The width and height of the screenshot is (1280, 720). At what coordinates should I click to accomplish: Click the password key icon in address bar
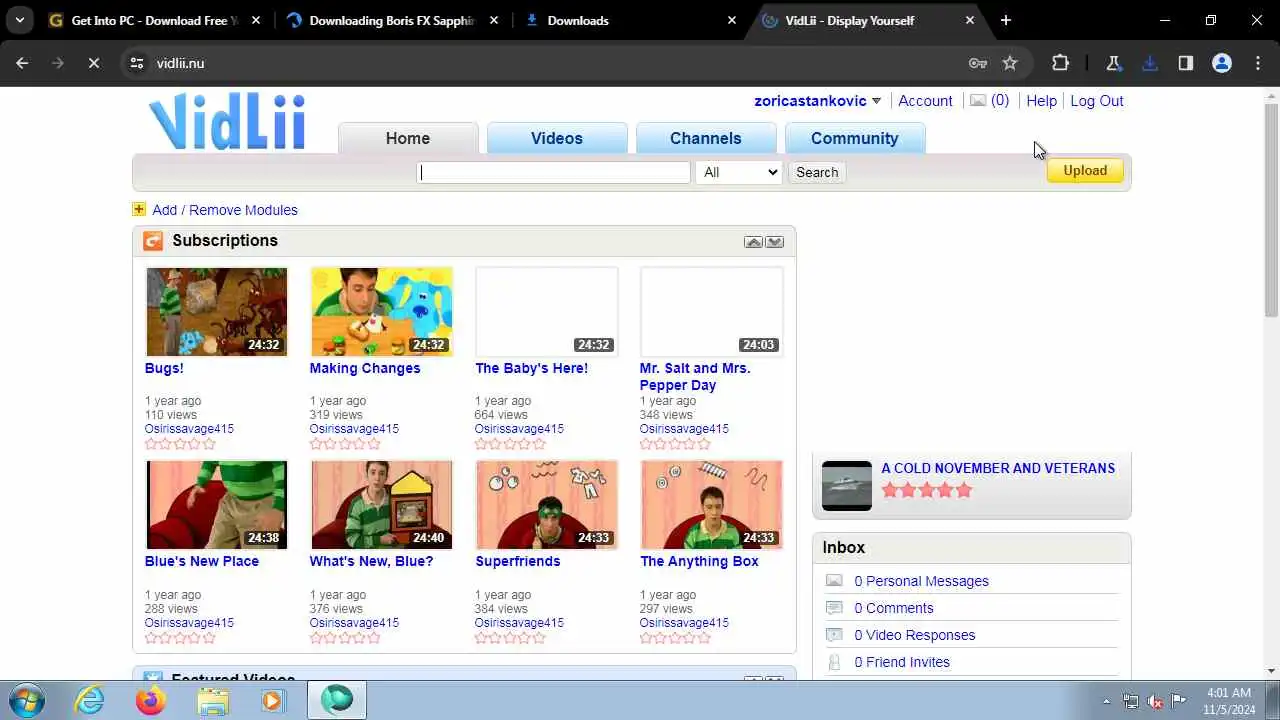tap(978, 63)
